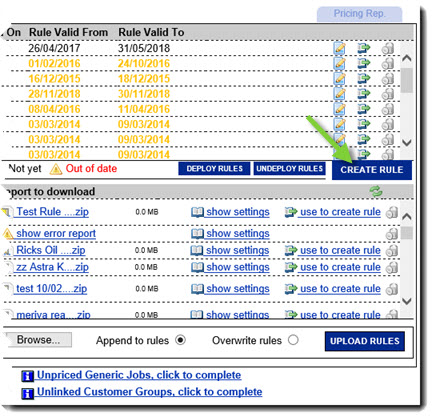The height and width of the screenshot is (417, 432).
Task: Click the UNDEPLOY RULES button
Action: click(289, 169)
